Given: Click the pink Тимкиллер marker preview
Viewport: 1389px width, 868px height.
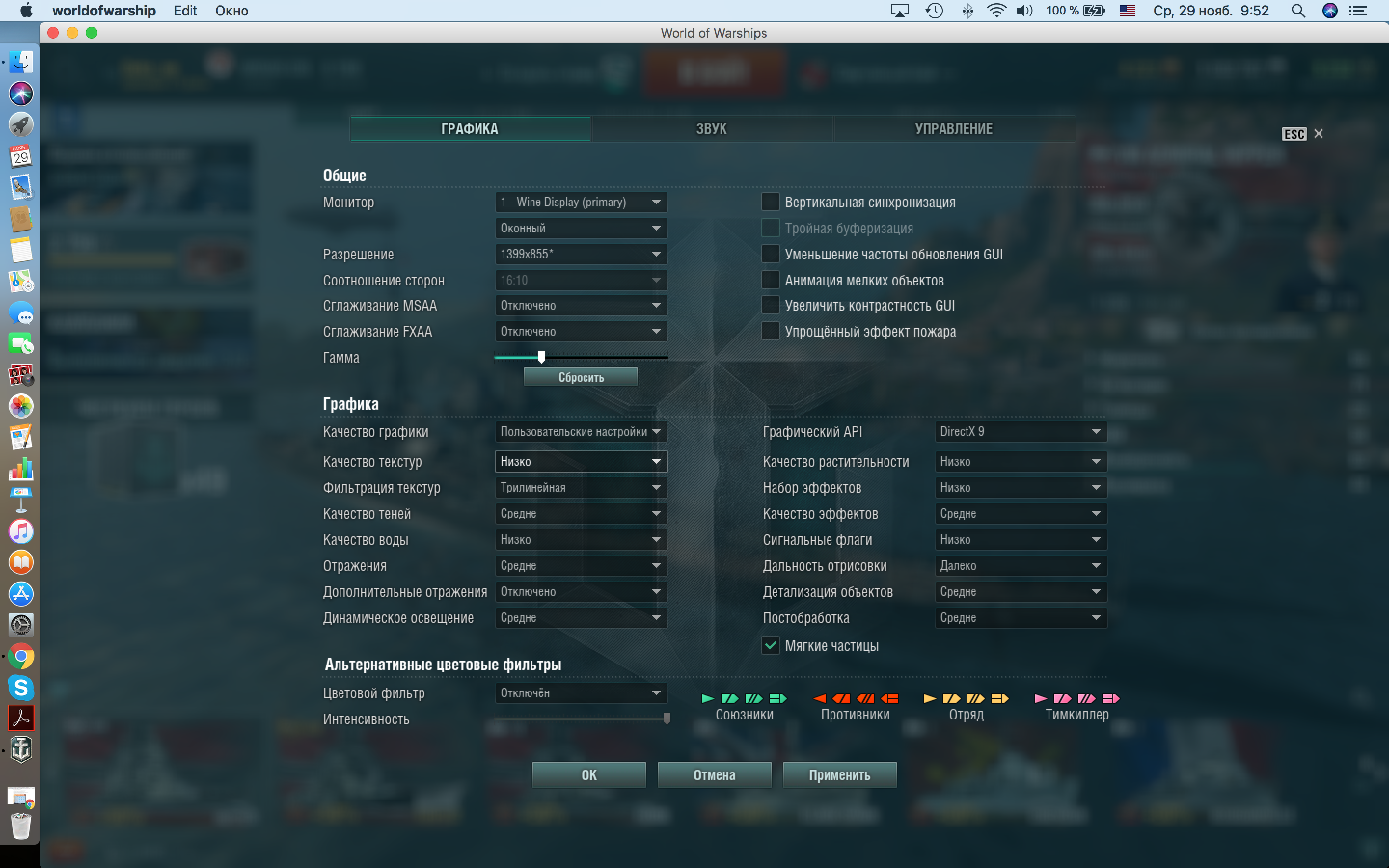Looking at the screenshot, I should pyautogui.click(x=1077, y=699).
